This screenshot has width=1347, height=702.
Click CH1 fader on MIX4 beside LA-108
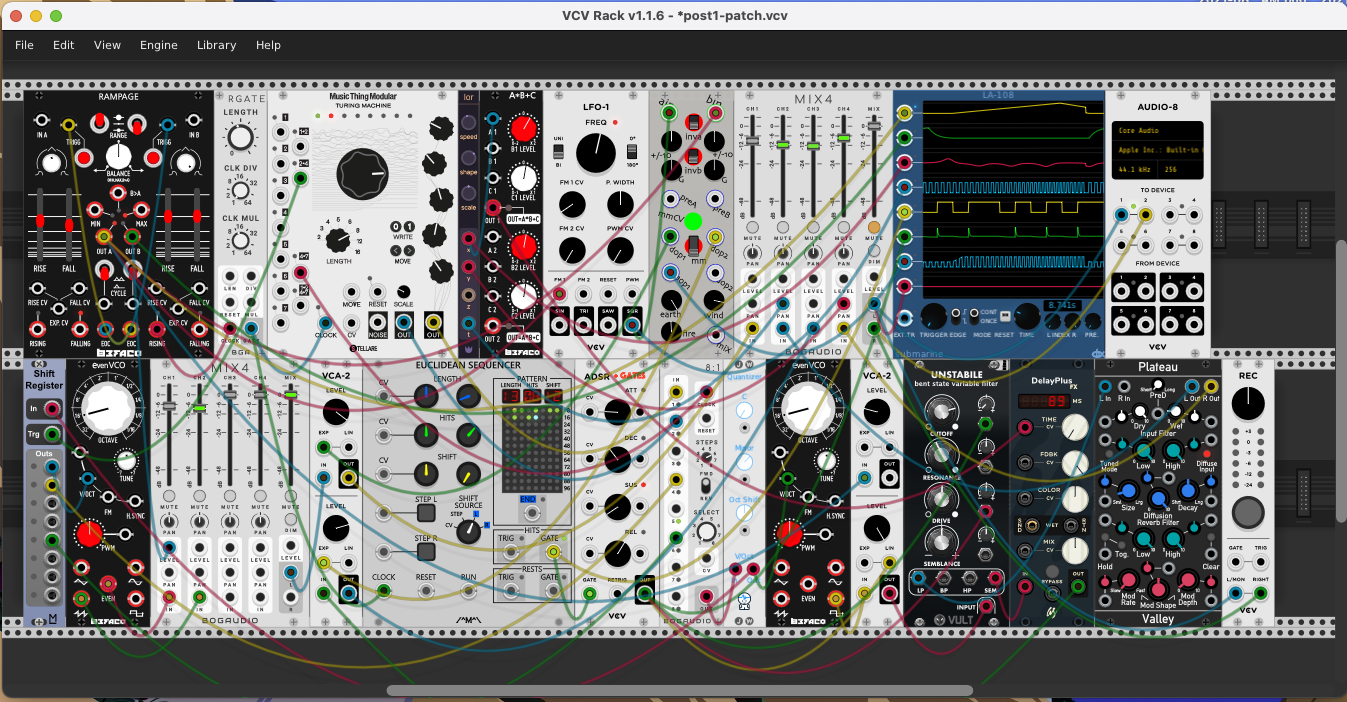click(x=752, y=139)
